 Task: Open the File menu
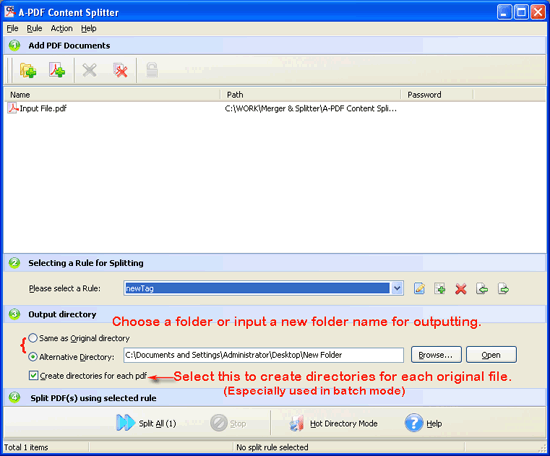click(12, 28)
